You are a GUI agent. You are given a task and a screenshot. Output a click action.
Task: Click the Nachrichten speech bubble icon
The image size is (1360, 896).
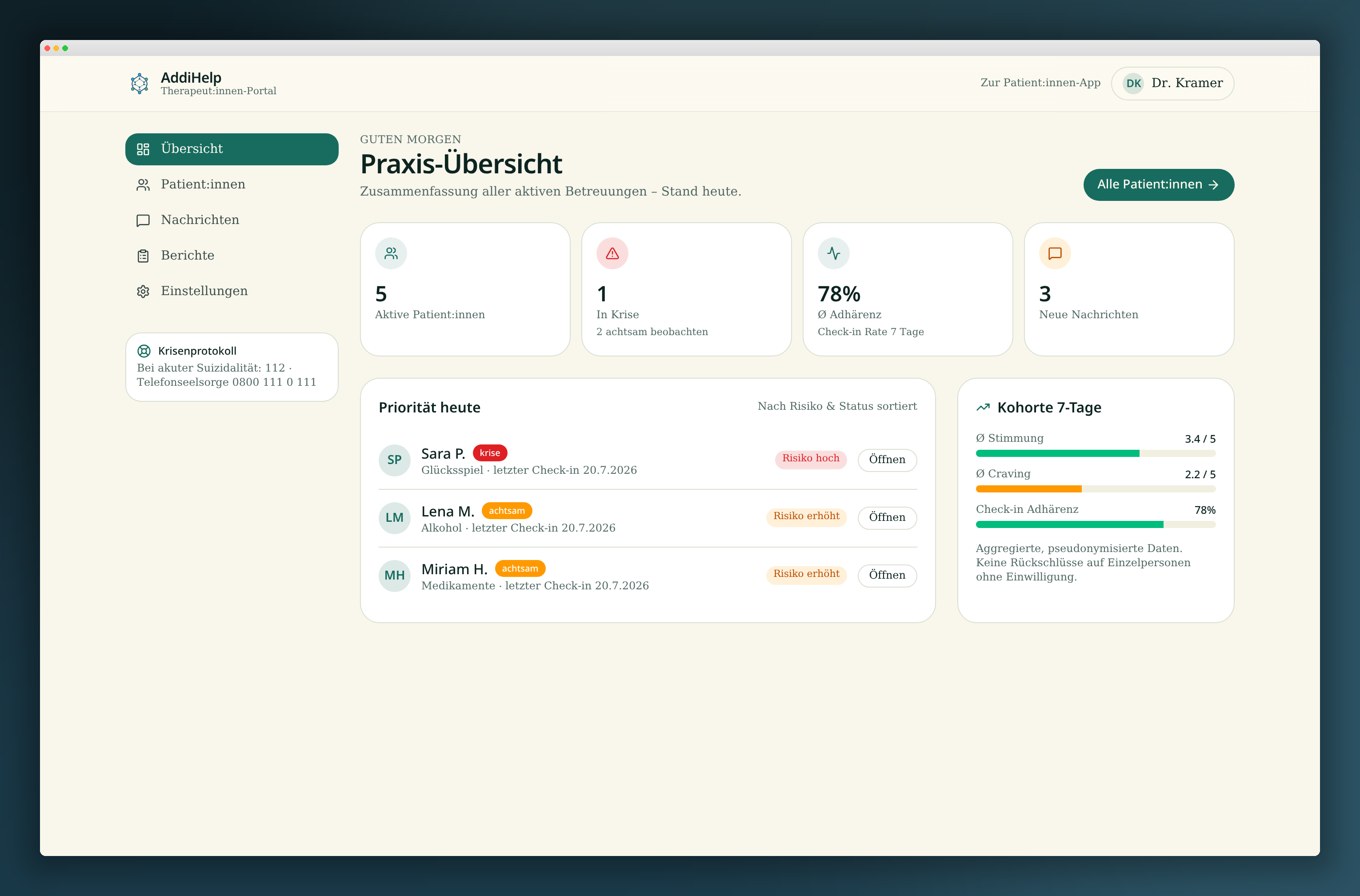pos(143,220)
